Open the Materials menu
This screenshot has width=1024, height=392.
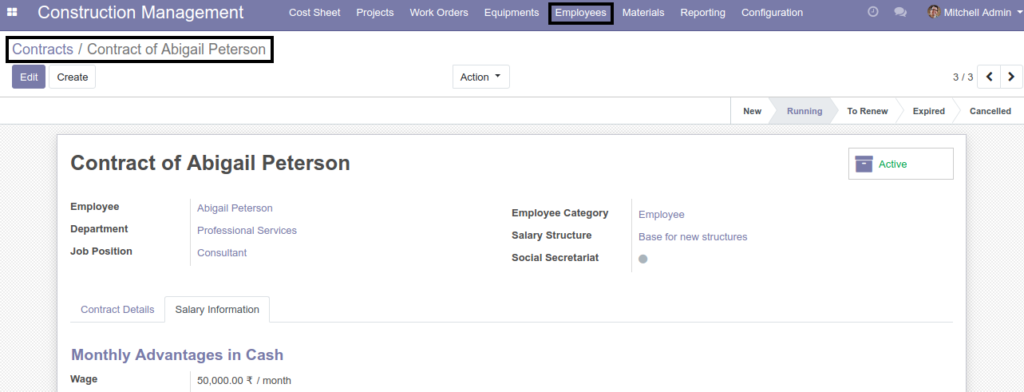tap(643, 12)
